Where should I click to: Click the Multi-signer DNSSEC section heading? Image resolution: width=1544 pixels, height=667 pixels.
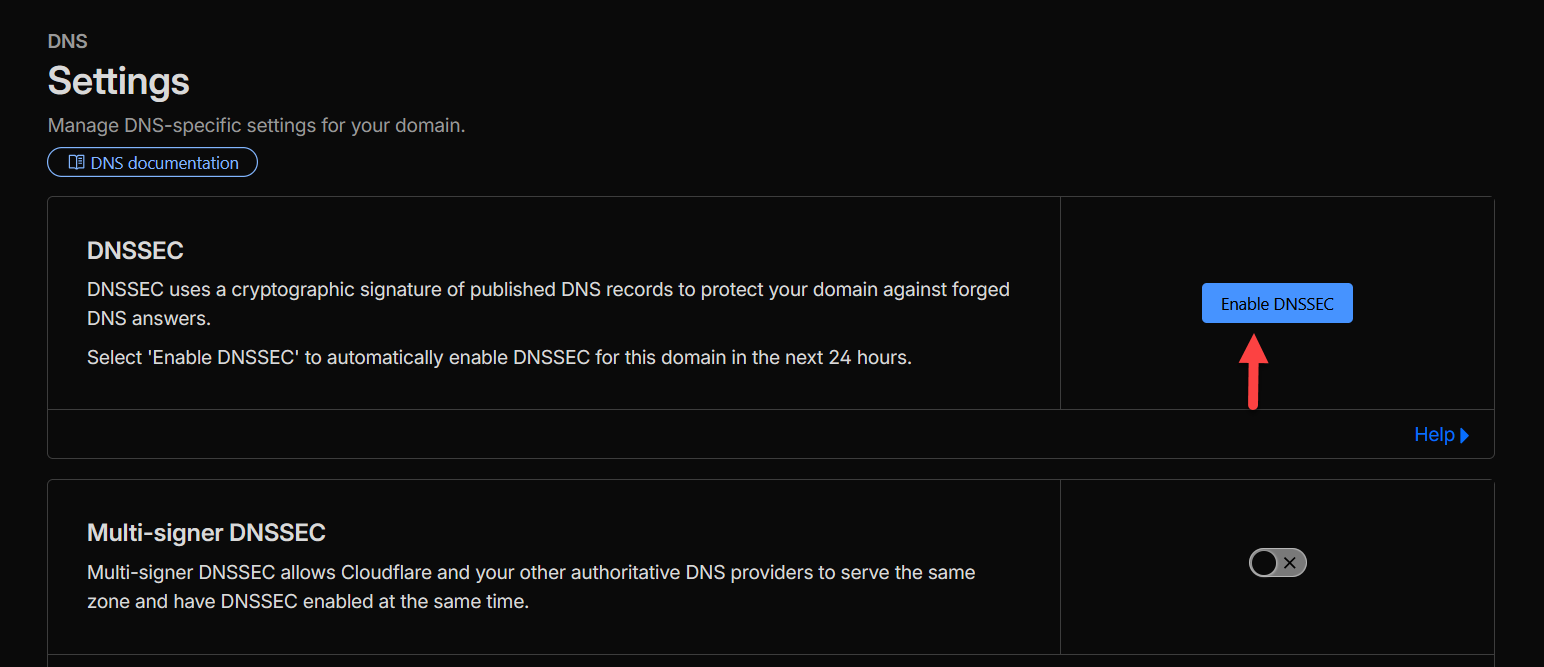[206, 533]
